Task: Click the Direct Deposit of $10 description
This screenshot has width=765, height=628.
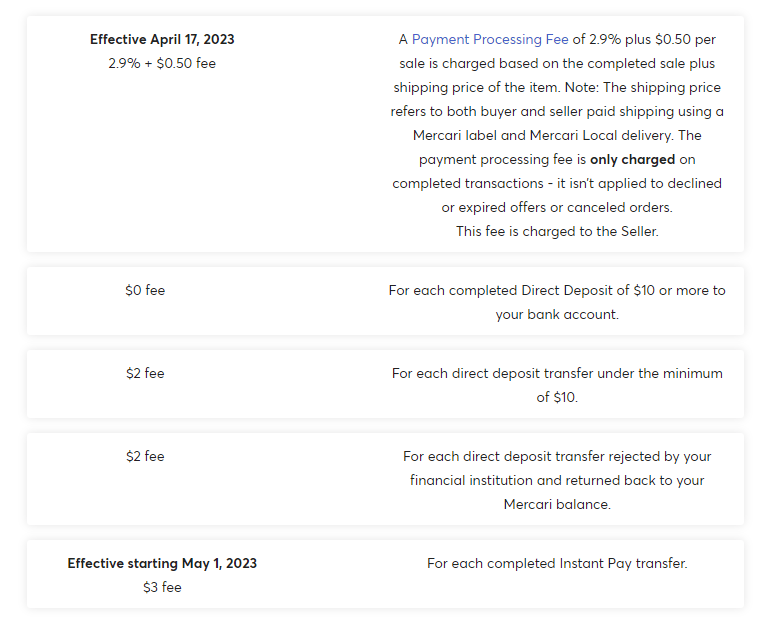Action: click(x=557, y=303)
